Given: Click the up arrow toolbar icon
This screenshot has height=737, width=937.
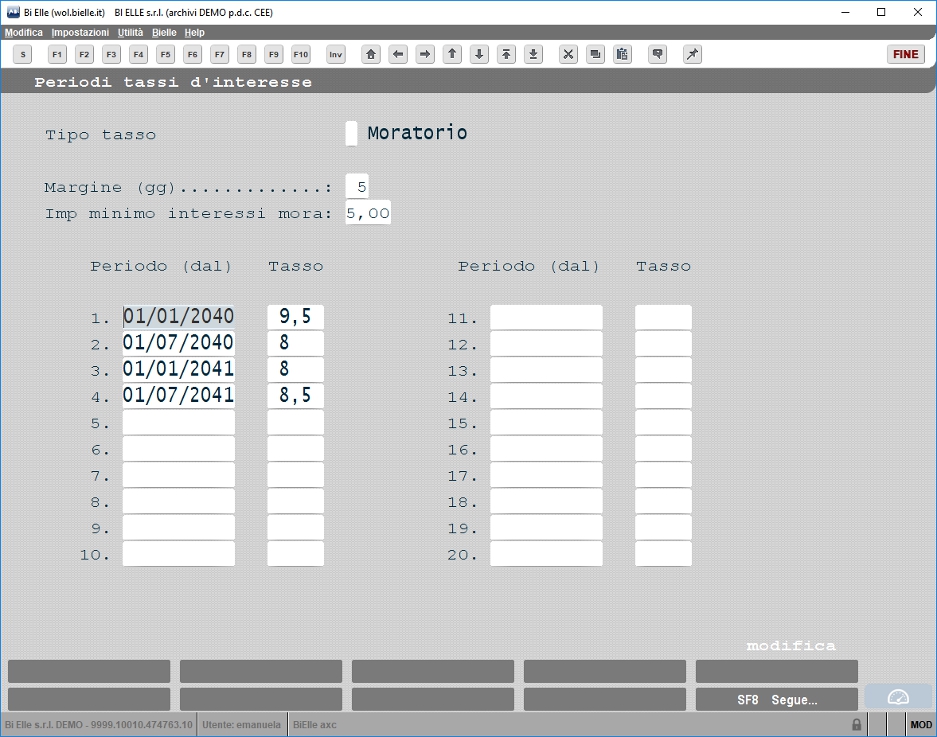Looking at the screenshot, I should [452, 54].
